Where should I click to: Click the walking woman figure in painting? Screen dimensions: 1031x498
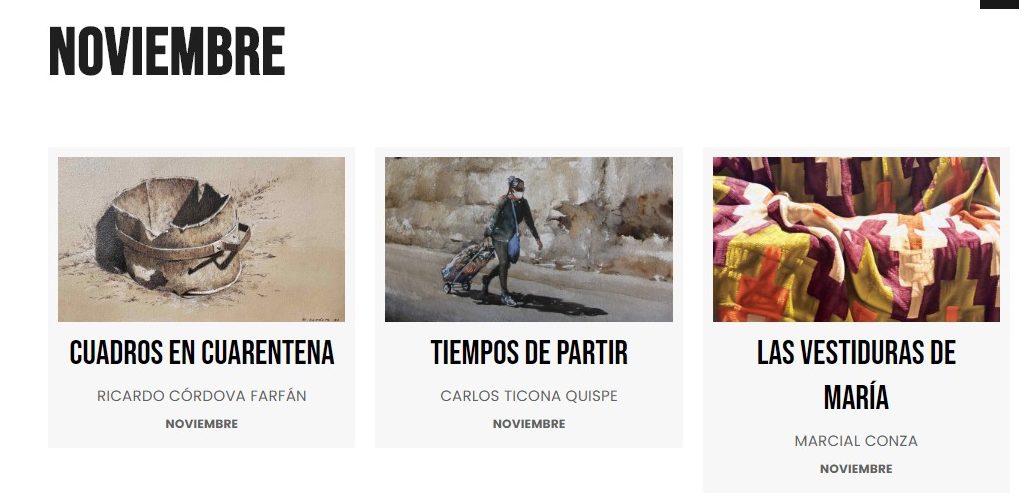[511, 240]
